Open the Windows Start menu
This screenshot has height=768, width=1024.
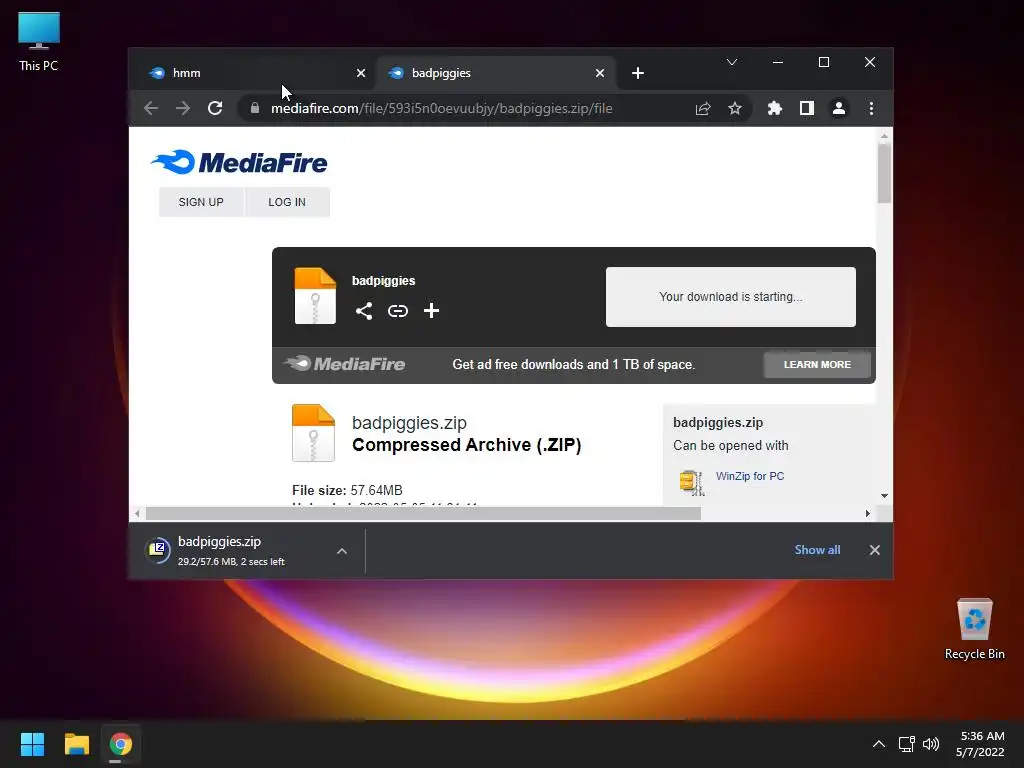click(x=32, y=744)
